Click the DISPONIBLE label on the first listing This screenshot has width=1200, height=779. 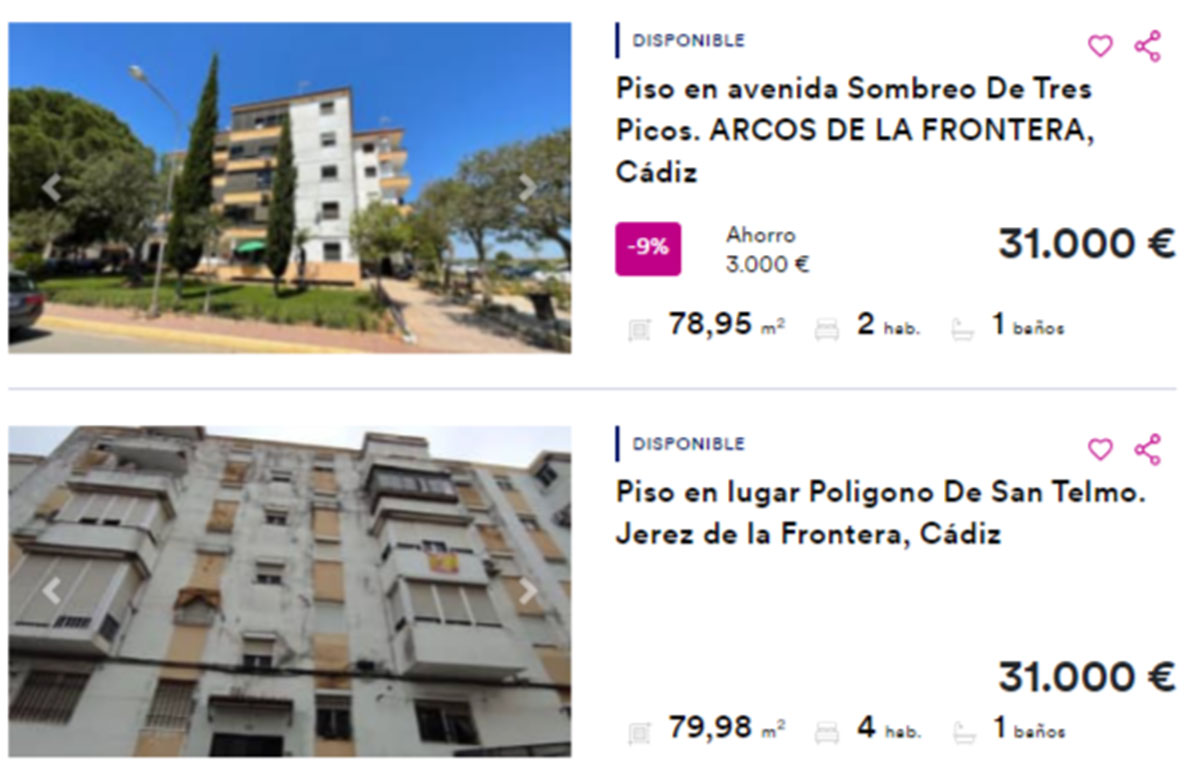point(689,41)
